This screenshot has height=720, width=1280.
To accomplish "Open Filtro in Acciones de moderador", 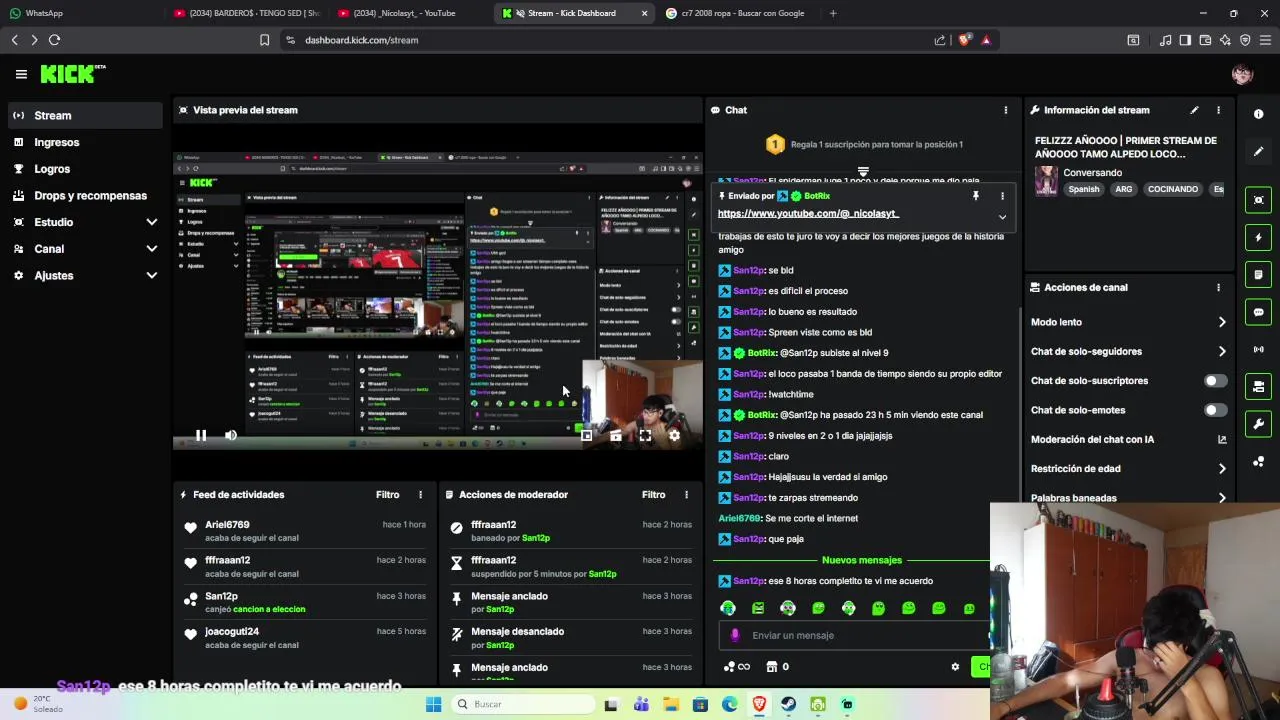I will click(653, 494).
